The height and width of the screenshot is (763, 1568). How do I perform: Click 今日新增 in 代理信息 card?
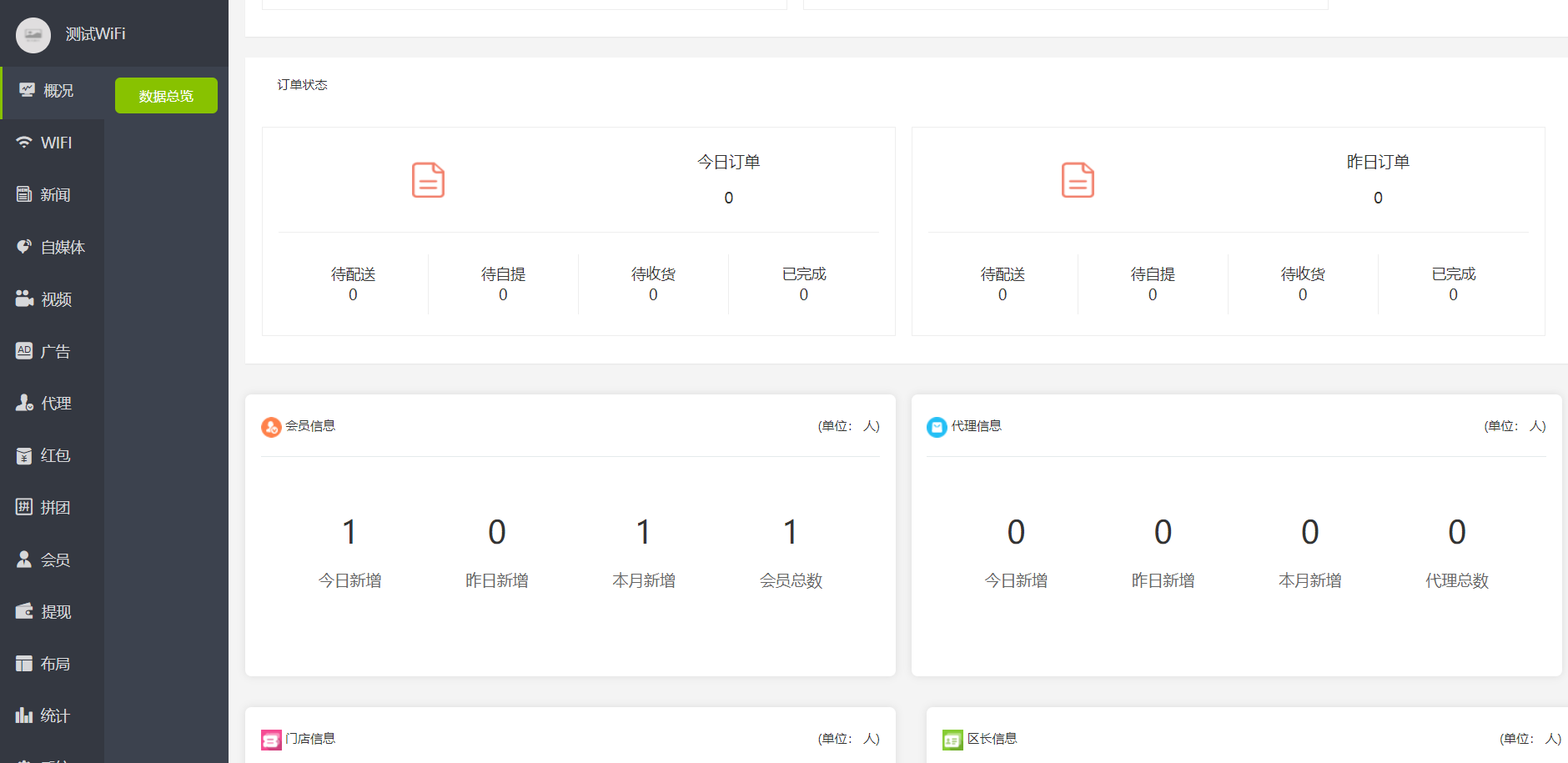(x=1016, y=580)
